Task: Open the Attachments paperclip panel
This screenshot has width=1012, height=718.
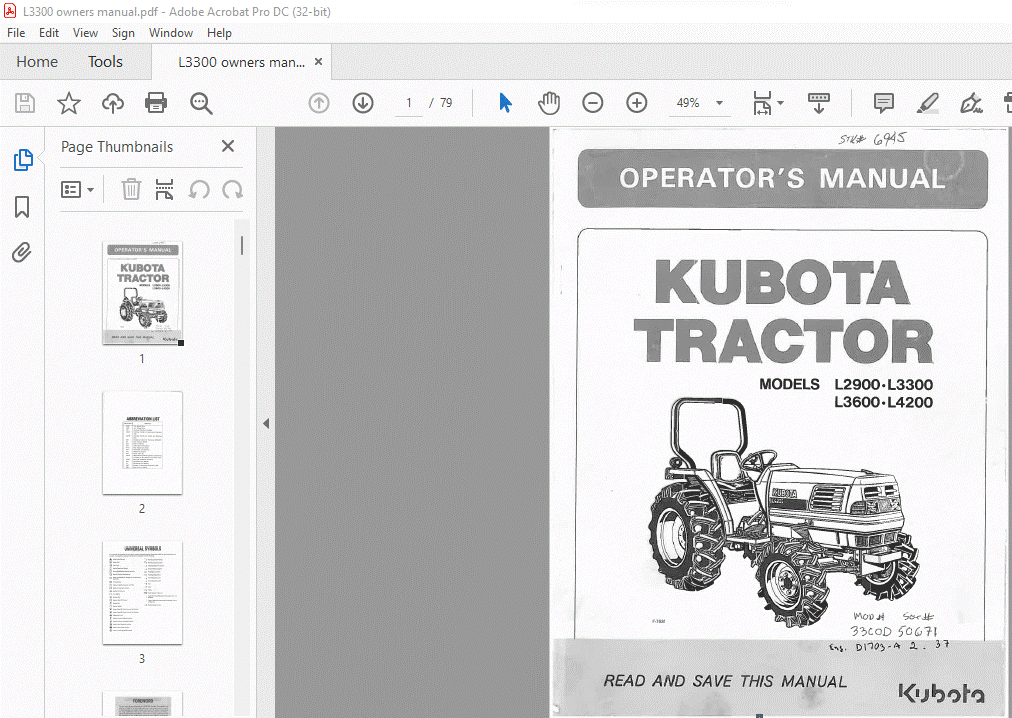Action: click(22, 252)
